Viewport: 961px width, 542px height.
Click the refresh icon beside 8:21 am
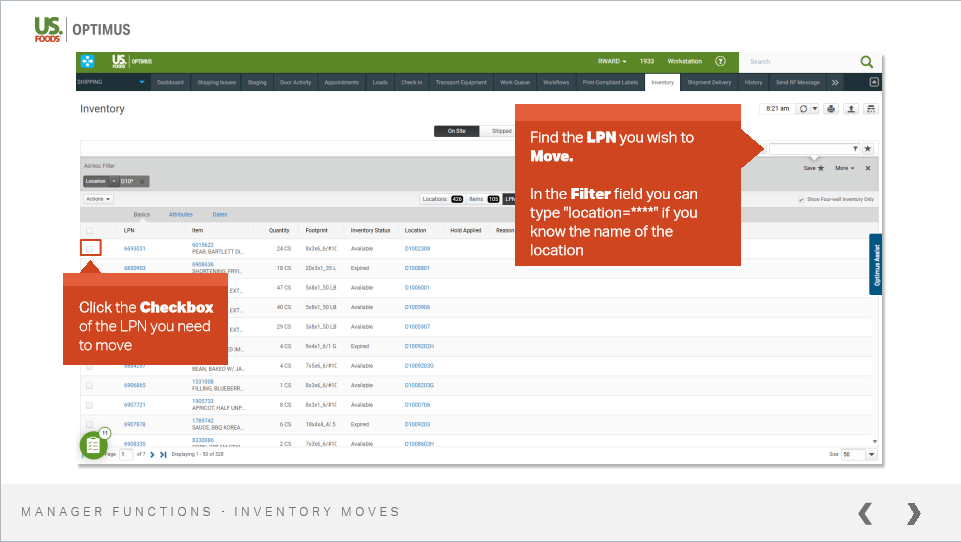pyautogui.click(x=803, y=109)
